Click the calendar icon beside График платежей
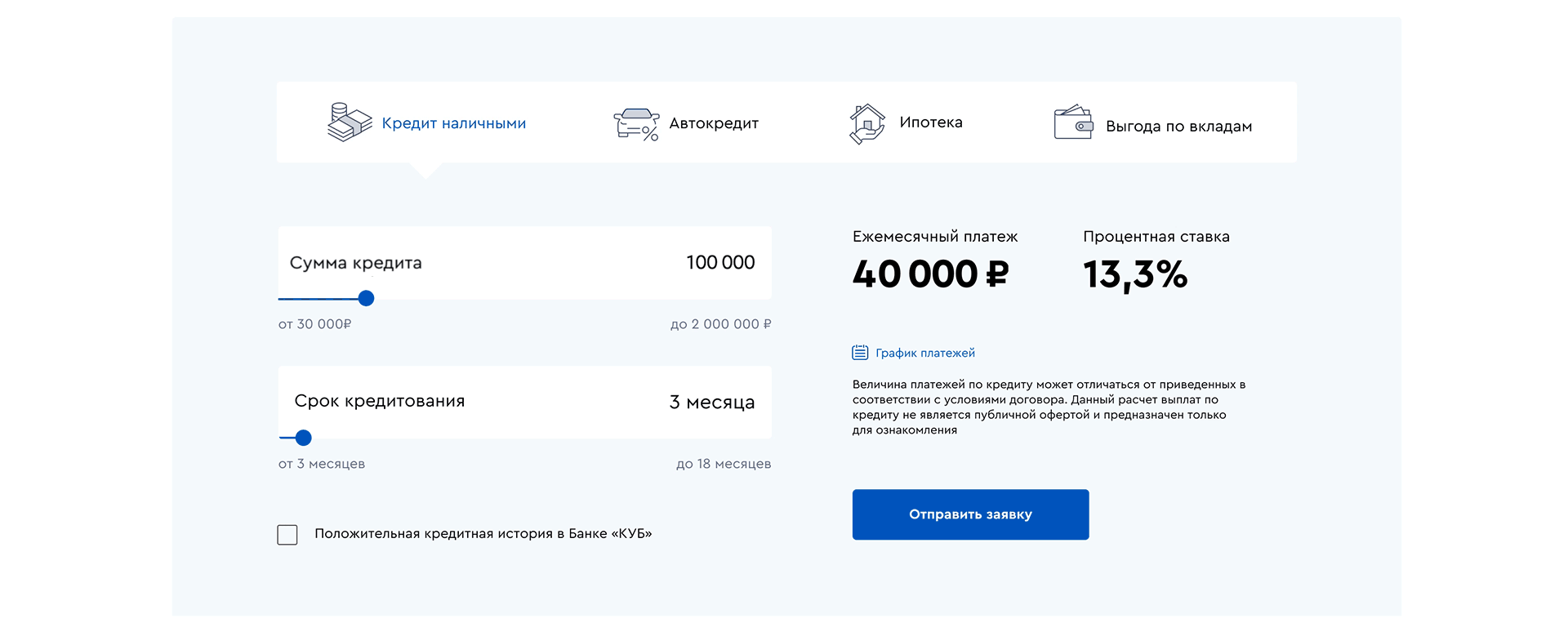Screen dimensions: 1568x632 point(860,353)
